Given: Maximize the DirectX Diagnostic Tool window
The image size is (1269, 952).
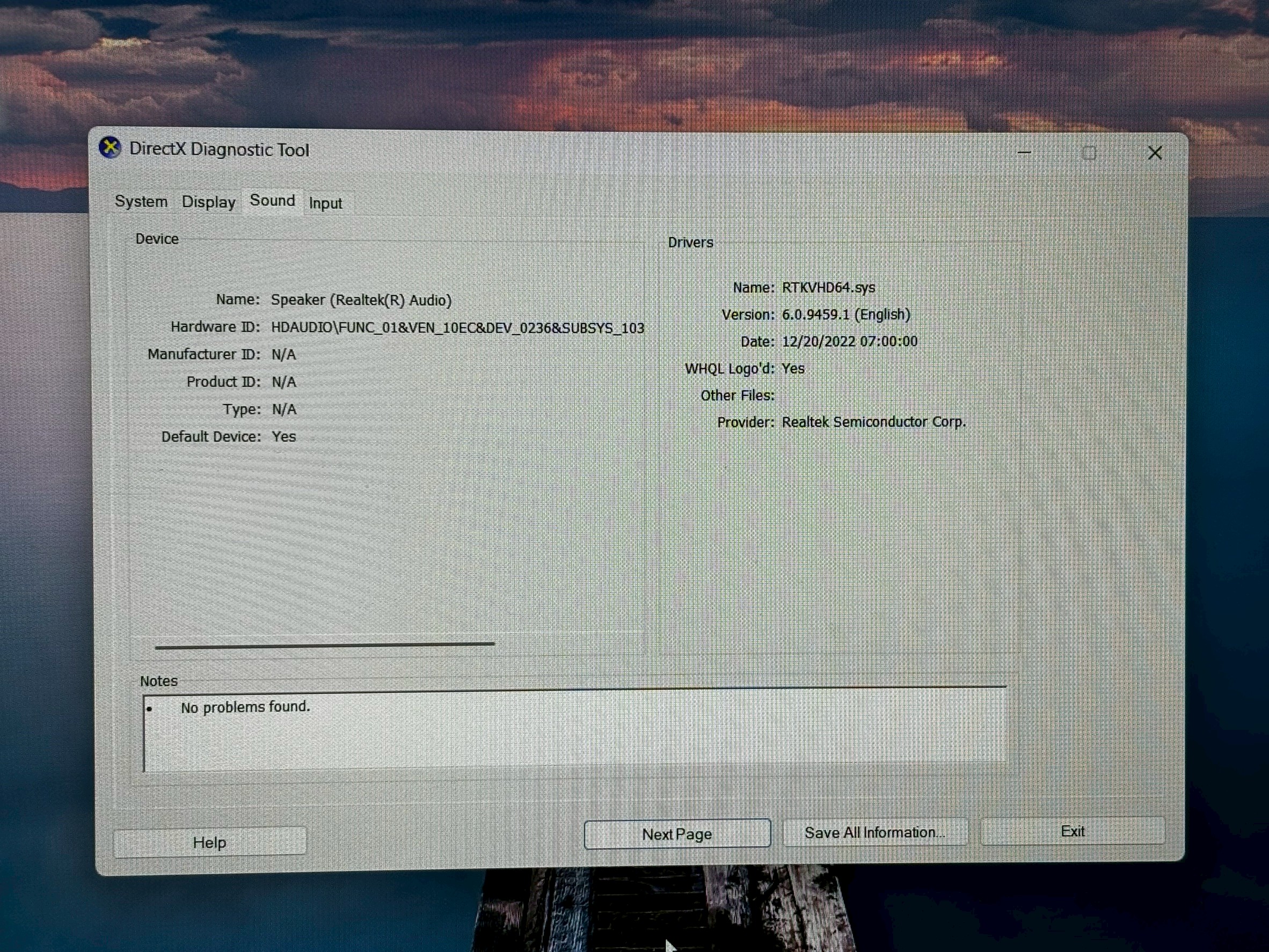Looking at the screenshot, I should pyautogui.click(x=1089, y=152).
